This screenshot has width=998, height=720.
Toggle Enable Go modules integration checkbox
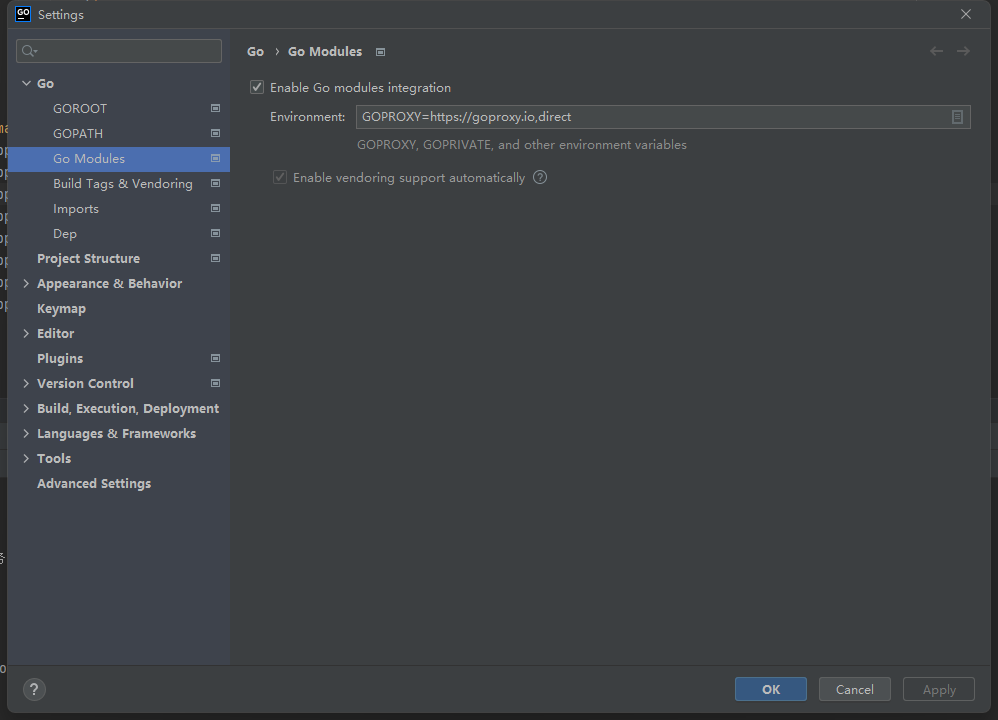click(257, 87)
